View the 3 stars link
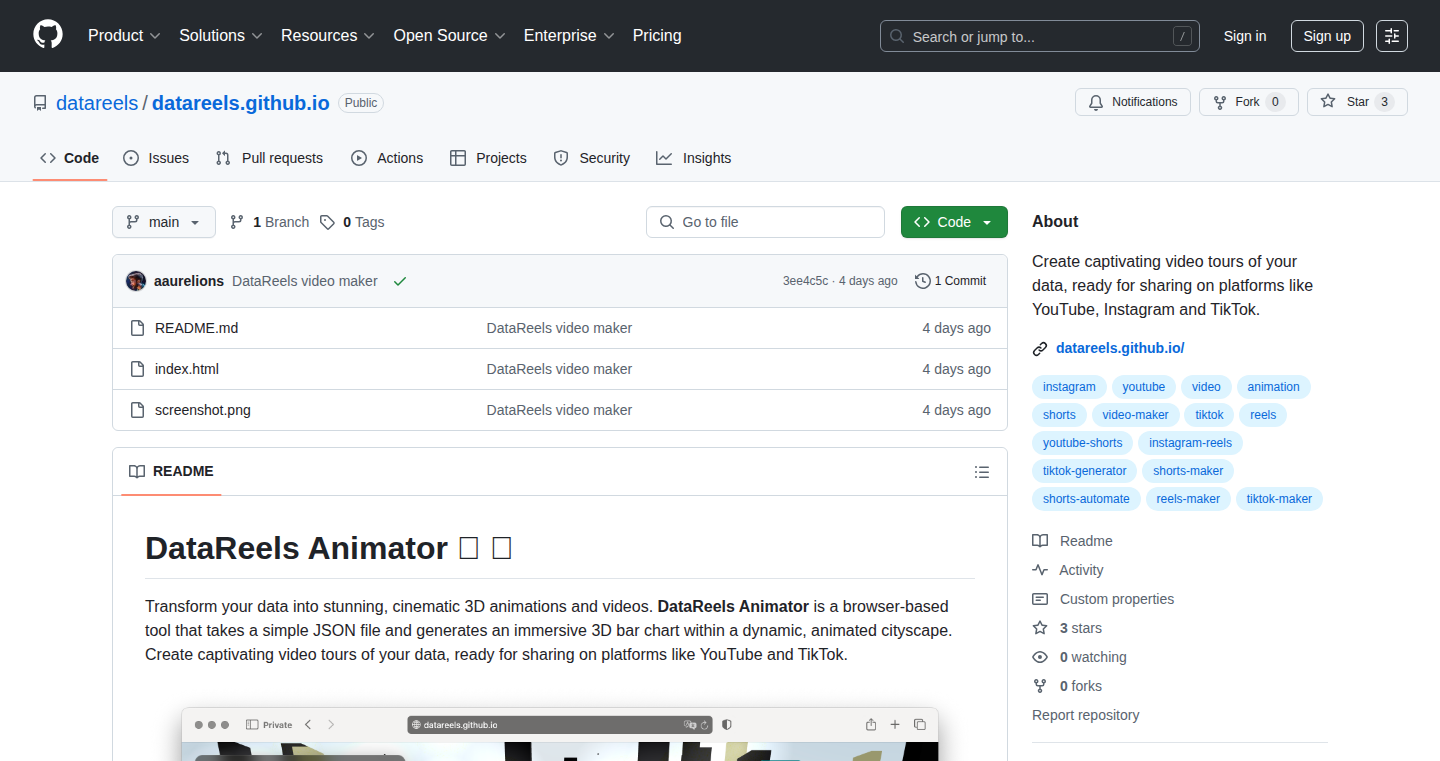 [x=1067, y=628]
